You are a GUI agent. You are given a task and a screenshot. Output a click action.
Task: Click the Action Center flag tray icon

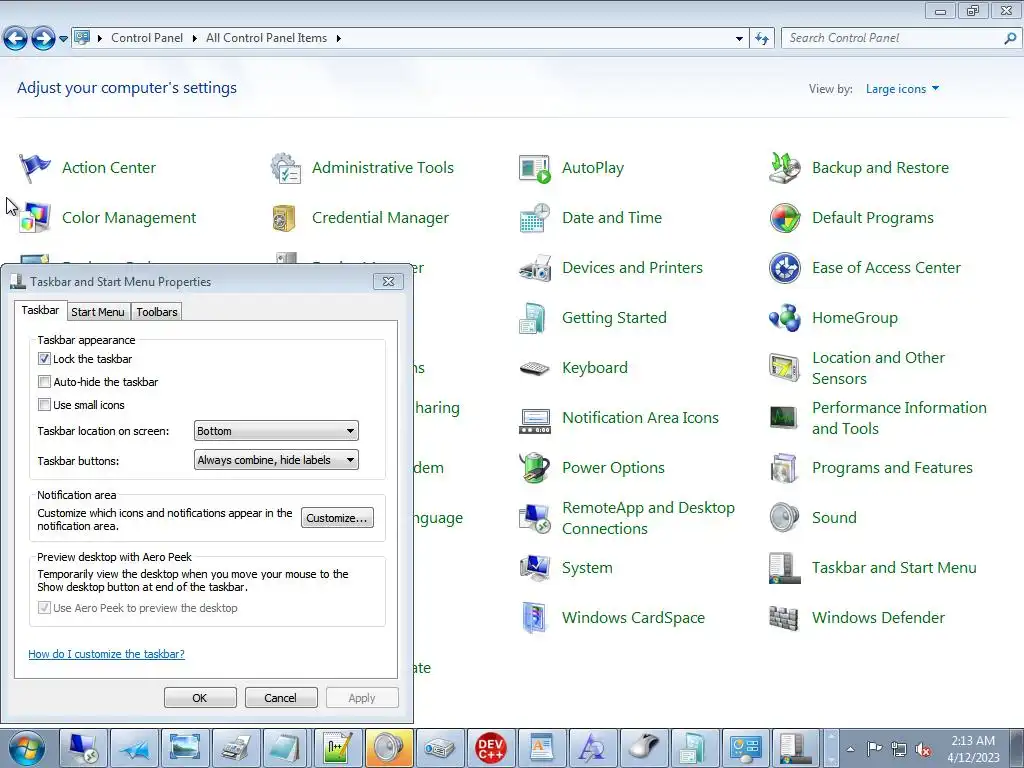874,748
